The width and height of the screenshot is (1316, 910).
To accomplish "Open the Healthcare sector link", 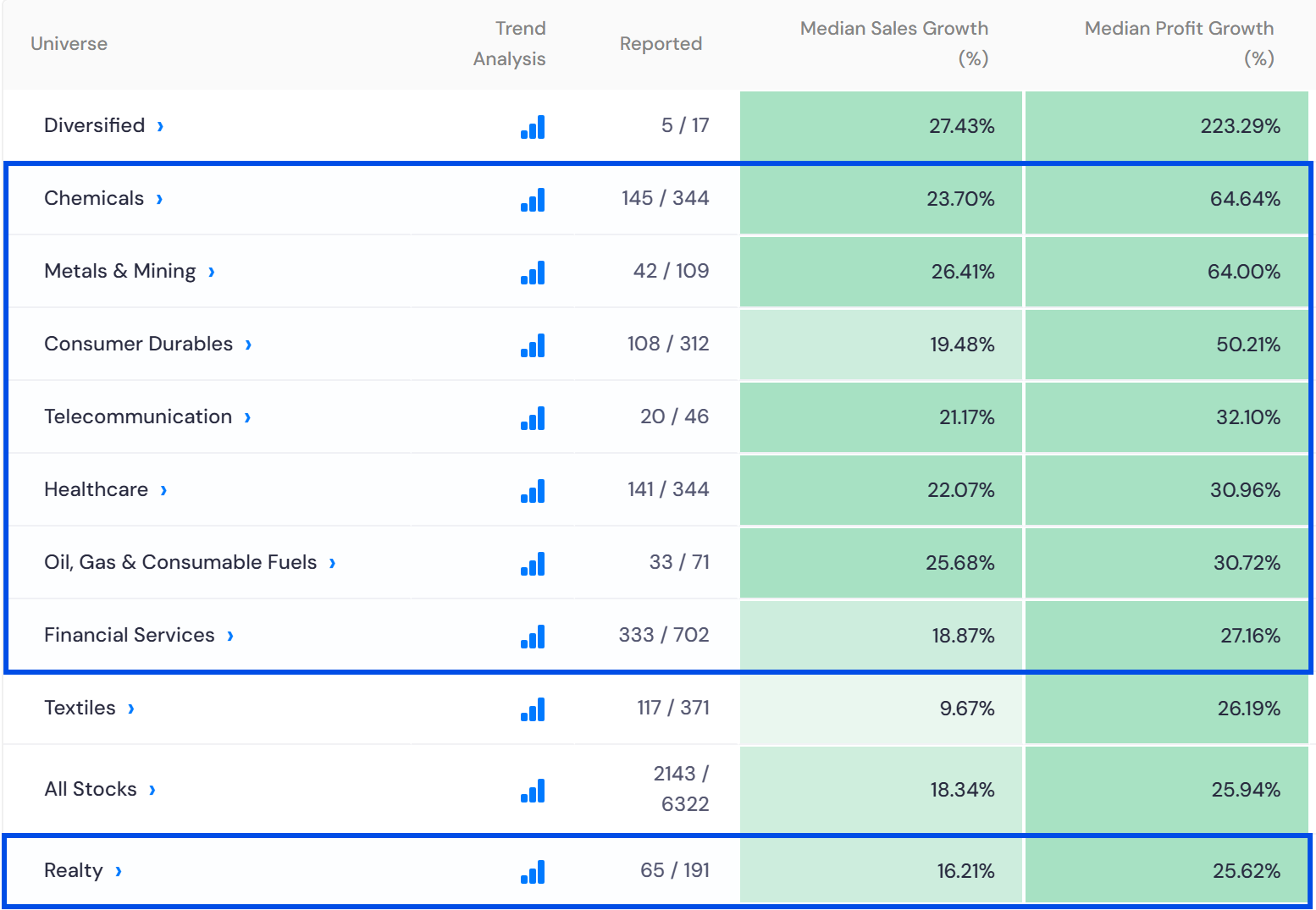I will click(96, 489).
